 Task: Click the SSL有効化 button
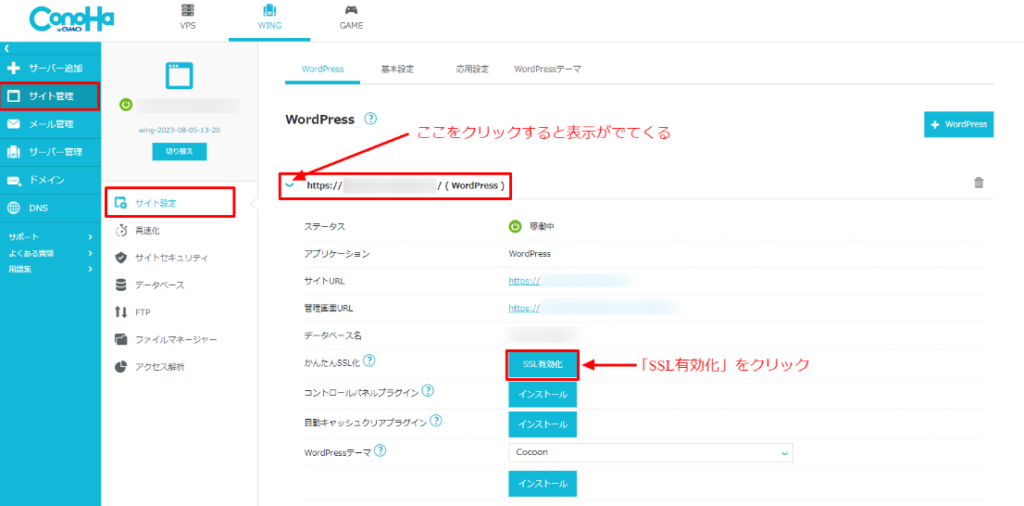[543, 366]
